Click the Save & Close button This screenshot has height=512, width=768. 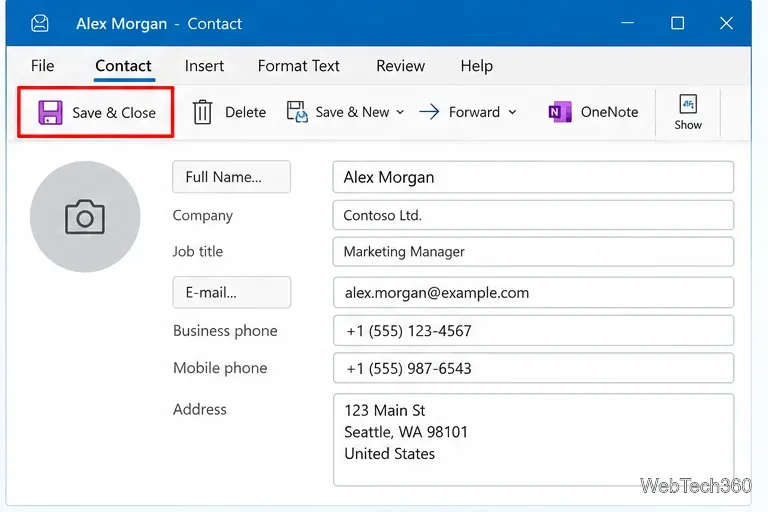click(96, 112)
